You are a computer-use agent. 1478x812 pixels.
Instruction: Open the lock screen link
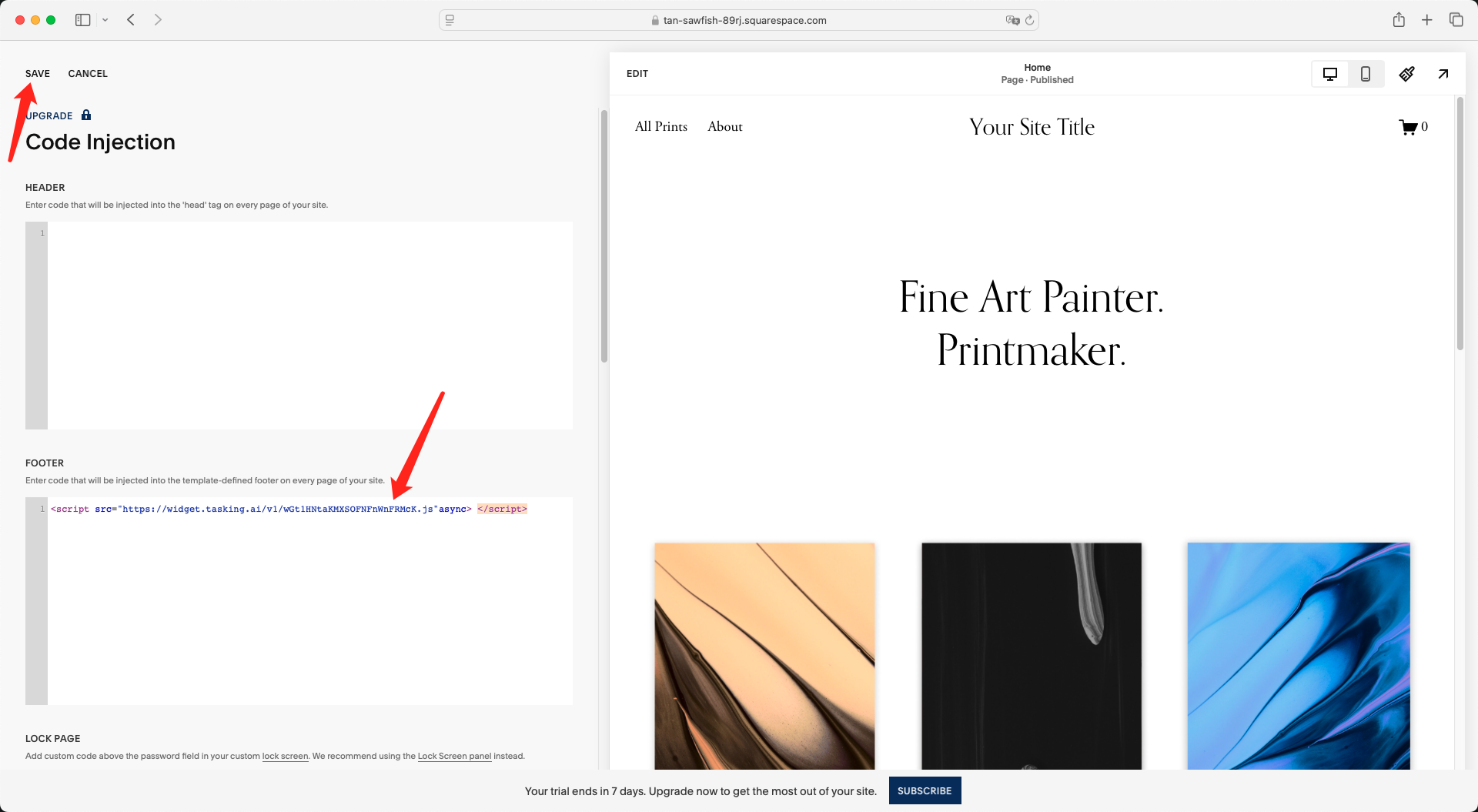click(285, 756)
